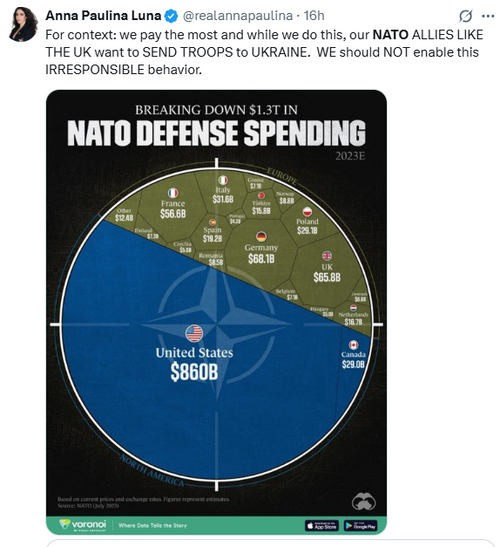
Task: Click the Anna Paulina Luna display name
Action: [x=103, y=16]
